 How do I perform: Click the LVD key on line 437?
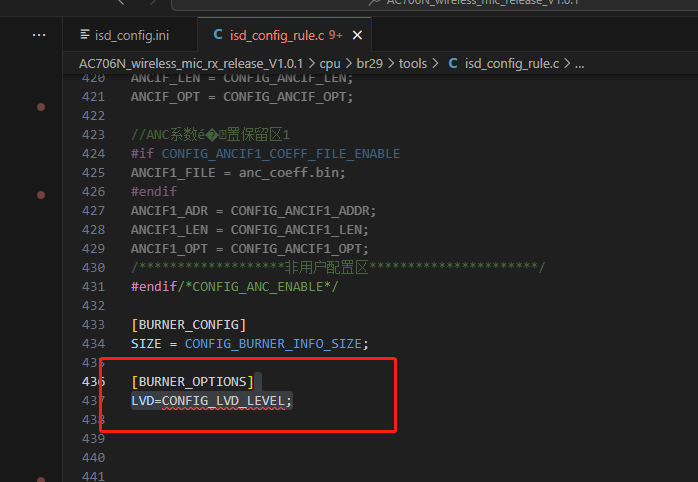142,401
